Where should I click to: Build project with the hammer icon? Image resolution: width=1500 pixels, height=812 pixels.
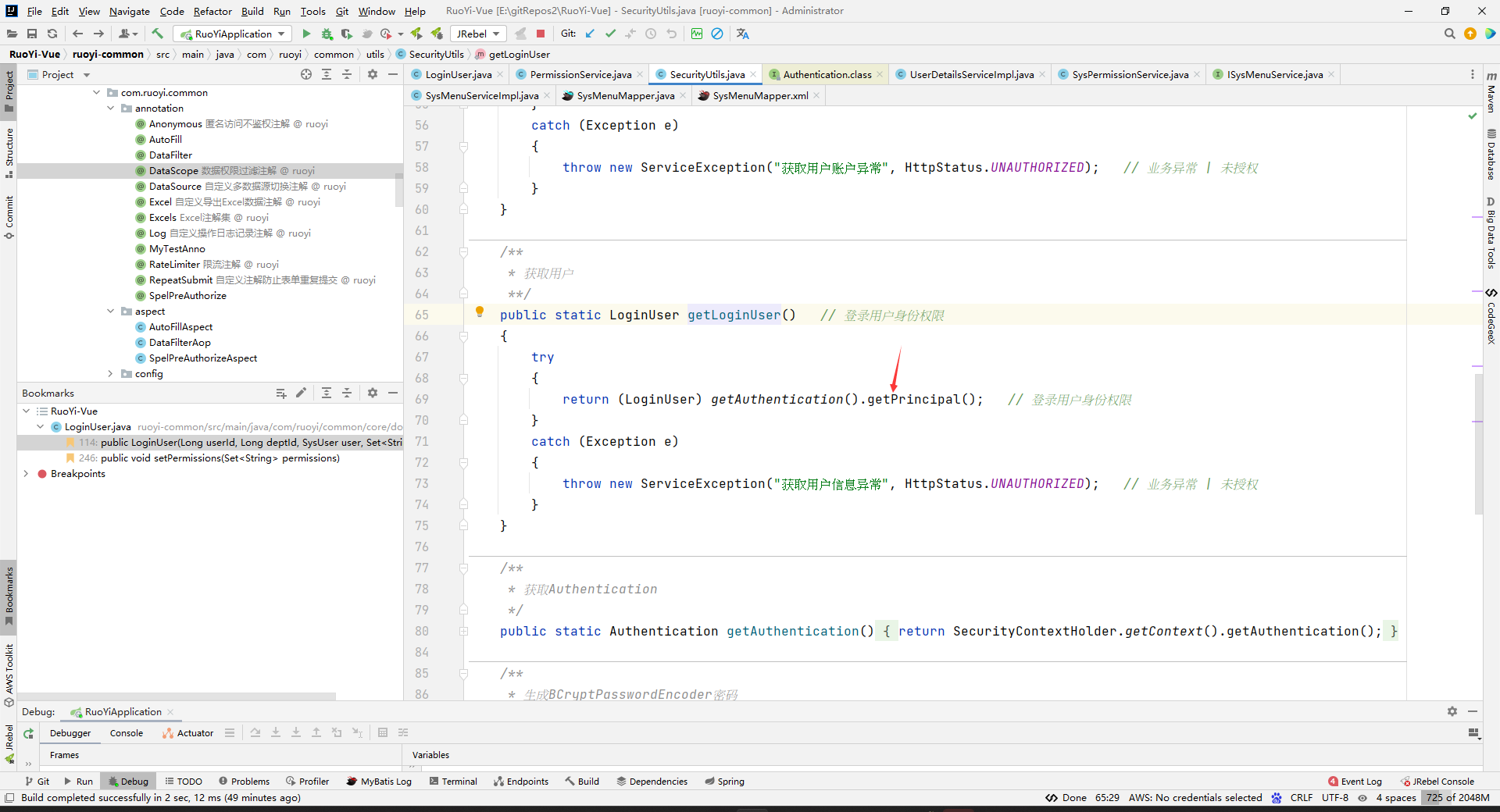(x=157, y=34)
